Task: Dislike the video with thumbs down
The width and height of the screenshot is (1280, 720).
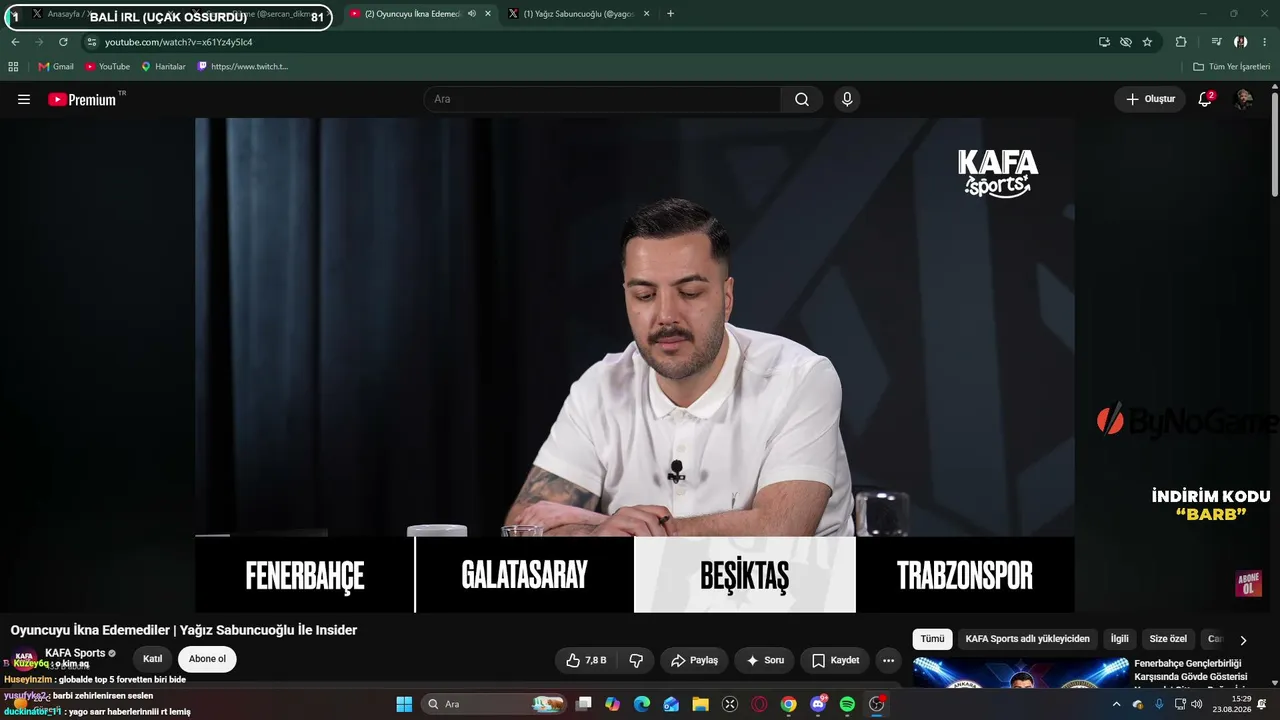Action: click(636, 660)
